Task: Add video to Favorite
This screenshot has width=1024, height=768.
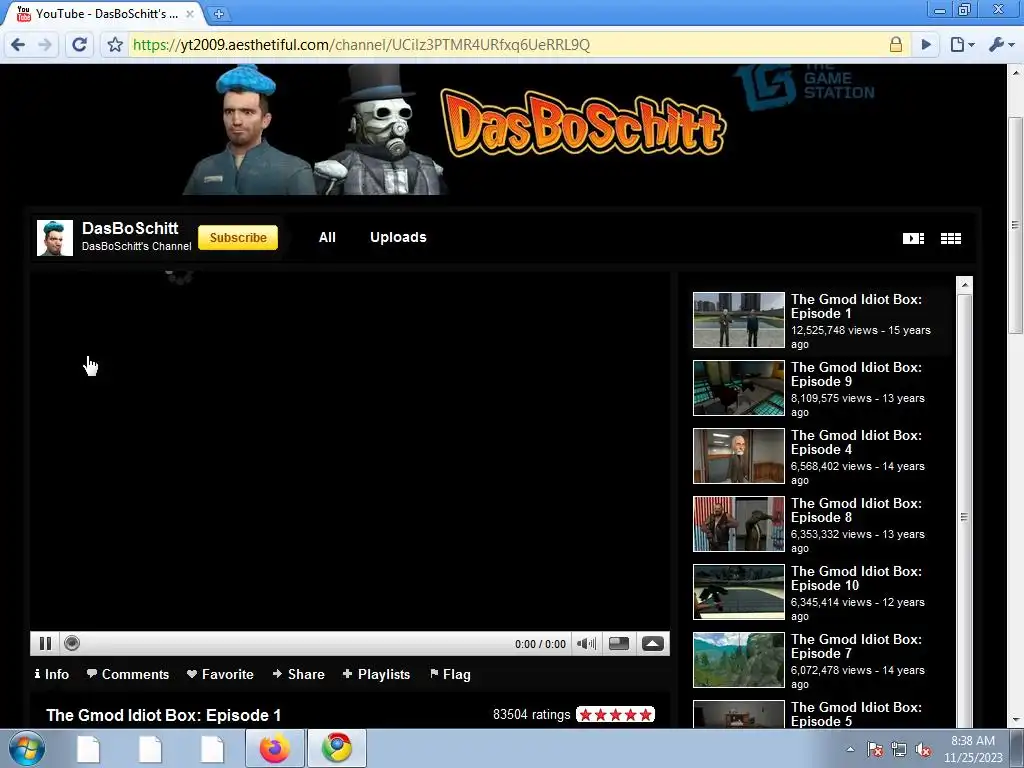Action: 220,674
